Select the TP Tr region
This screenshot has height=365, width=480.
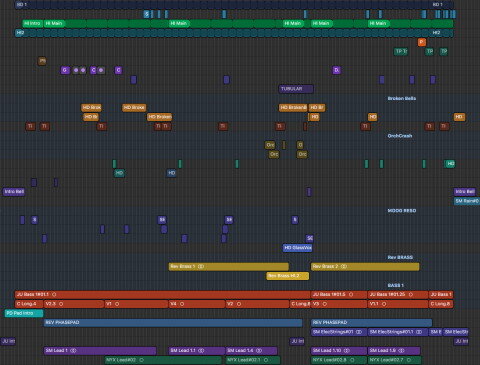[401, 51]
